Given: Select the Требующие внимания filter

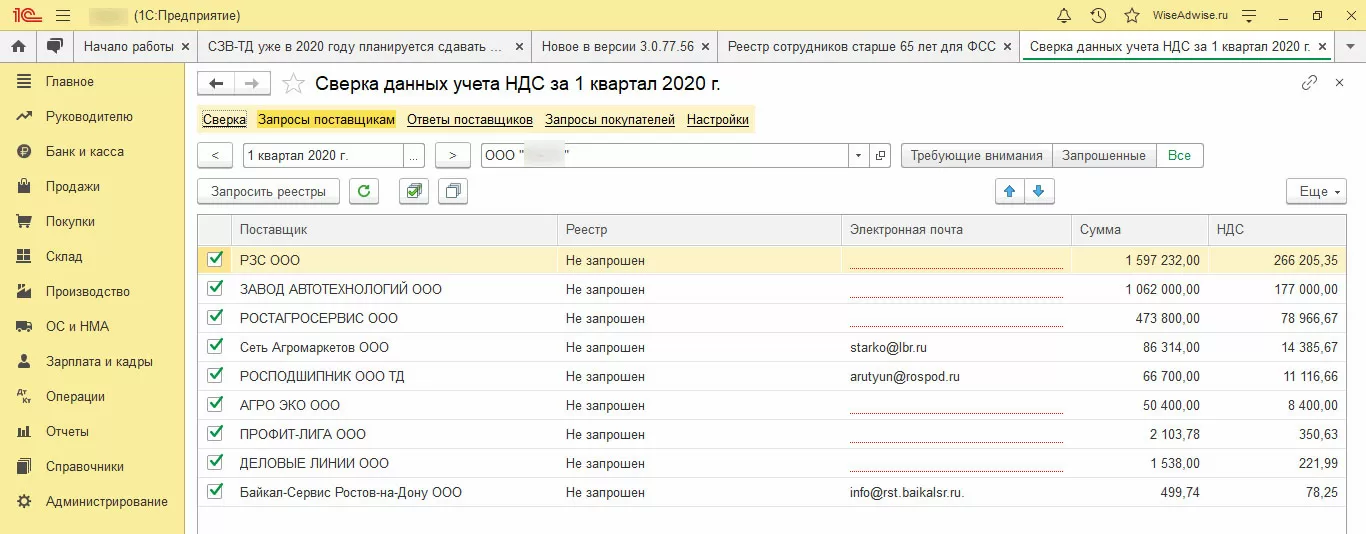Looking at the screenshot, I should [977, 156].
